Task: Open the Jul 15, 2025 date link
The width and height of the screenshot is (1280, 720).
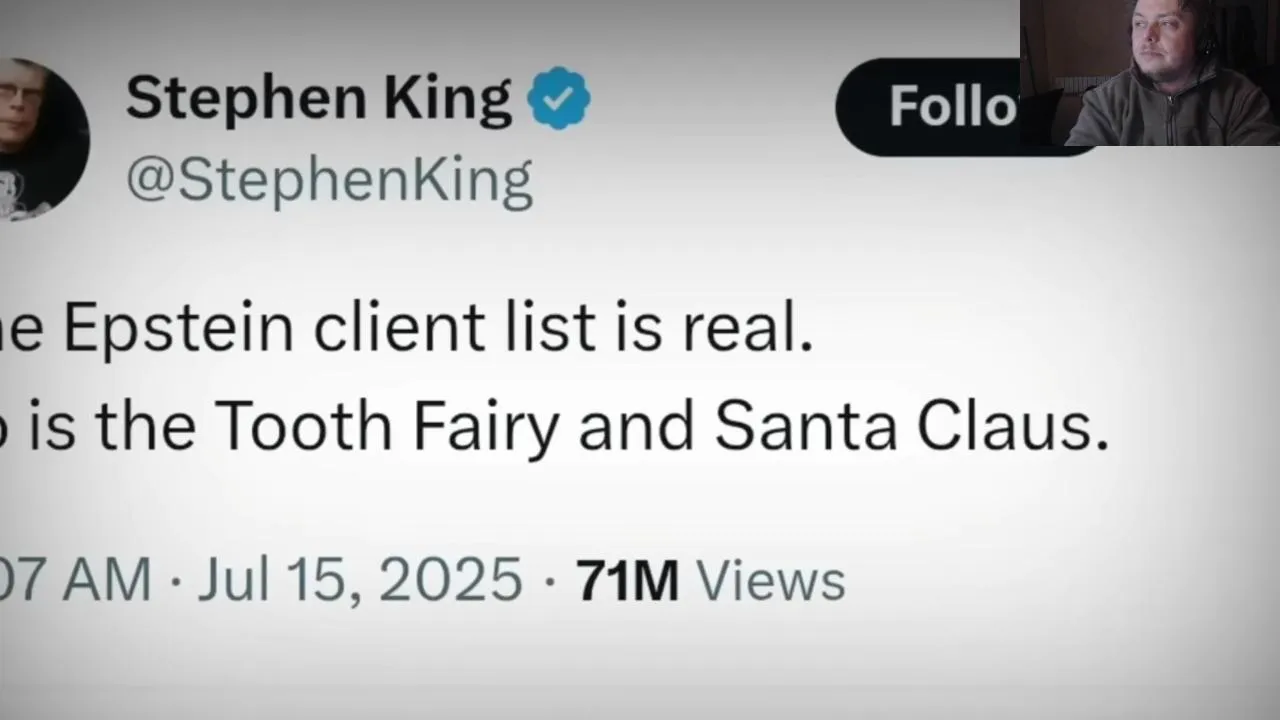Action: click(360, 580)
